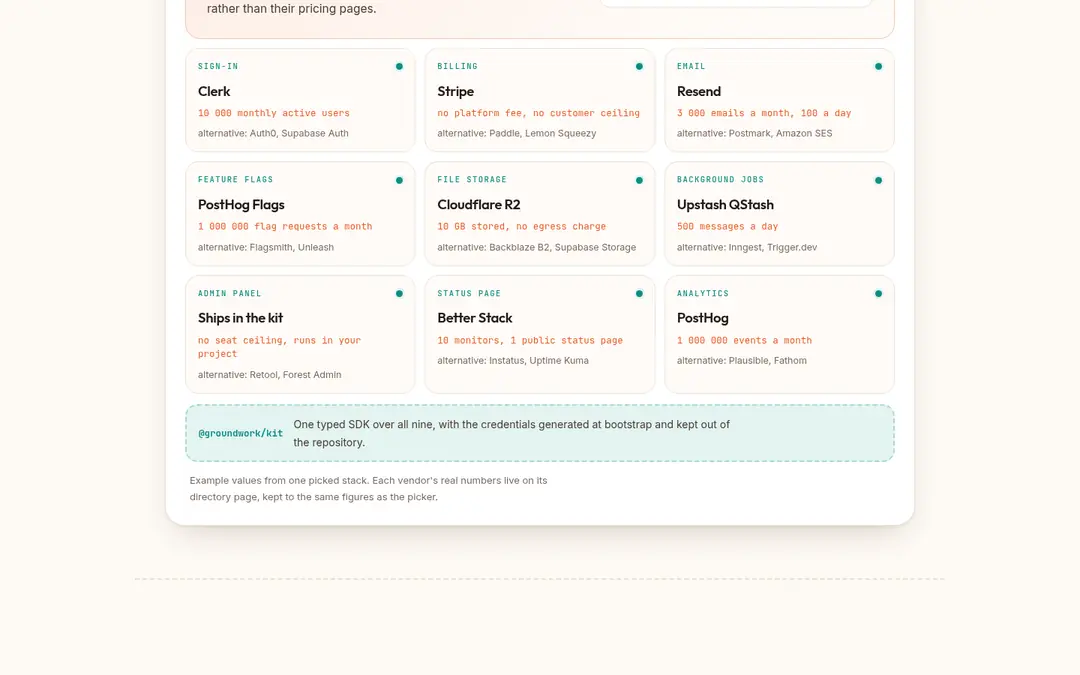Click 'rather than their pricing pages' text
This screenshot has width=1080, height=675.
click(291, 9)
